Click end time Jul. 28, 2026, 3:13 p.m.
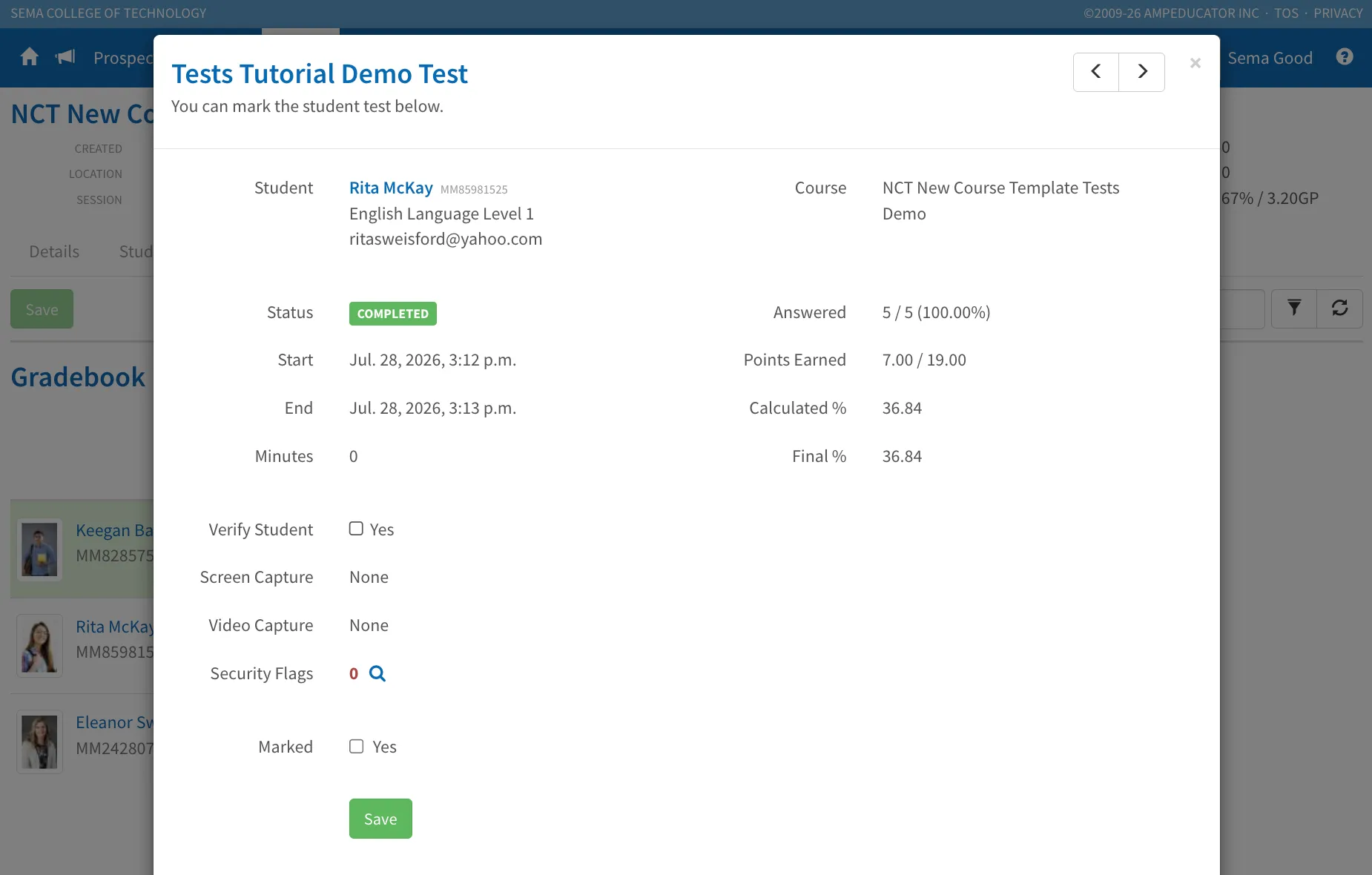Viewport: 1372px width, 875px height. [x=432, y=408]
